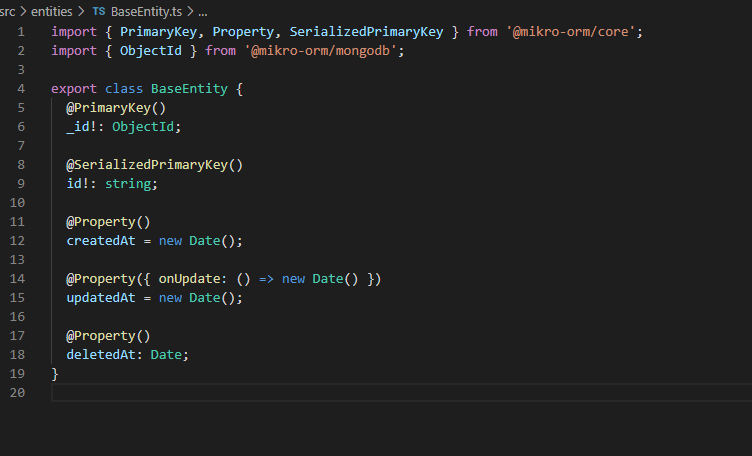Click line number 1 in gutter
This screenshot has height=456, width=752.
(x=21, y=32)
